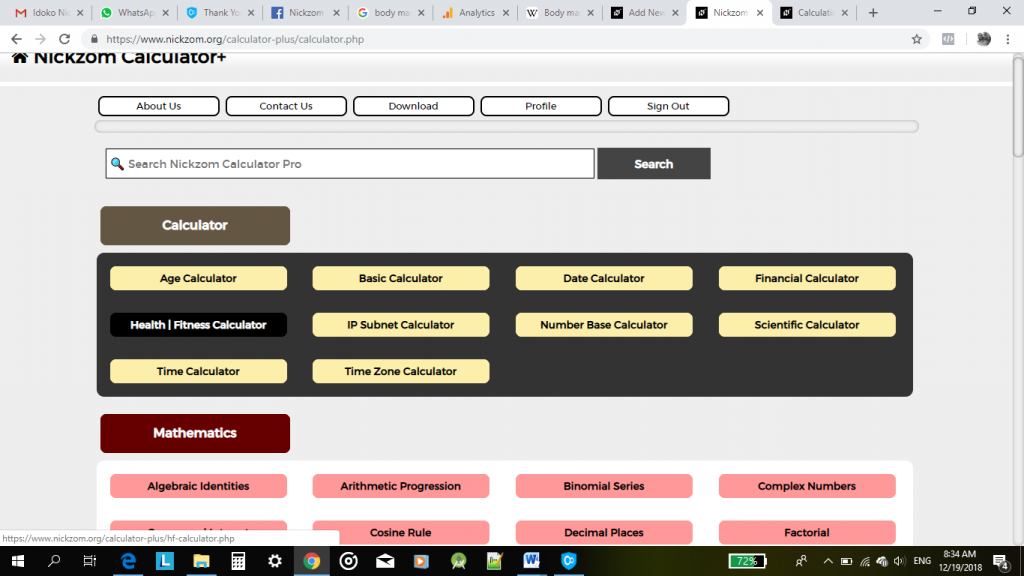1024x576 pixels.
Task: Close the Thank You tab
Action: click(251, 12)
